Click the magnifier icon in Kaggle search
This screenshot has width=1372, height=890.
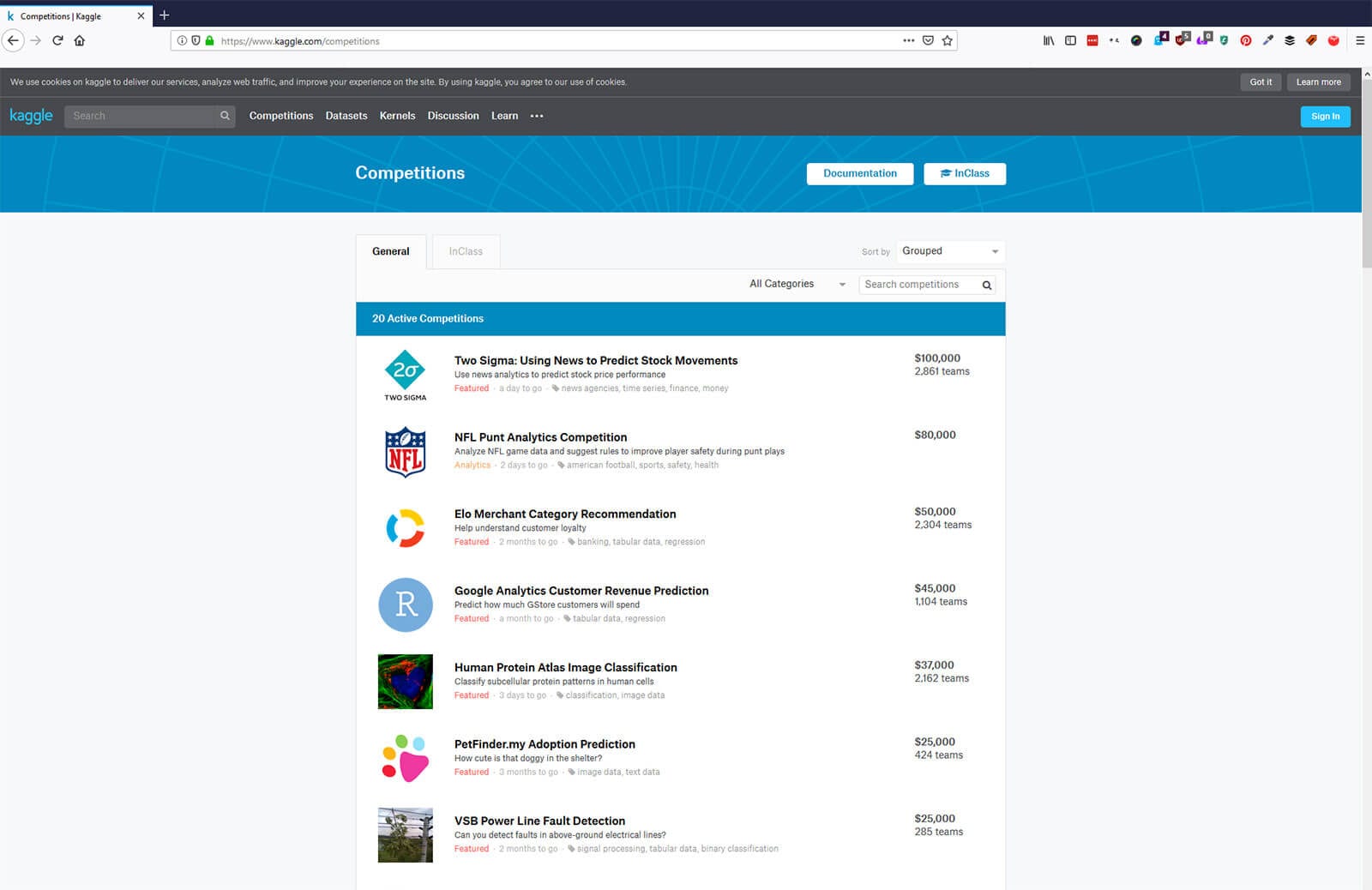pos(225,116)
